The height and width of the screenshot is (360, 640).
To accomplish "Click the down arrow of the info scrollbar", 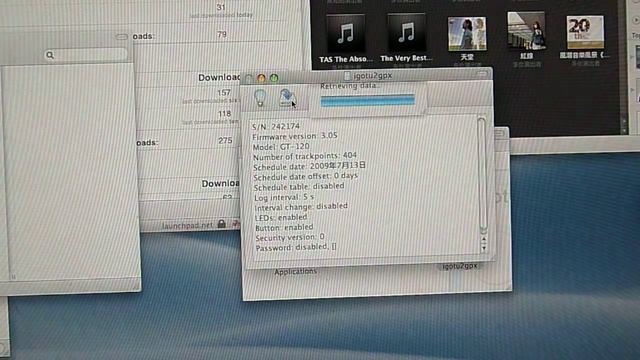I will (484, 247).
